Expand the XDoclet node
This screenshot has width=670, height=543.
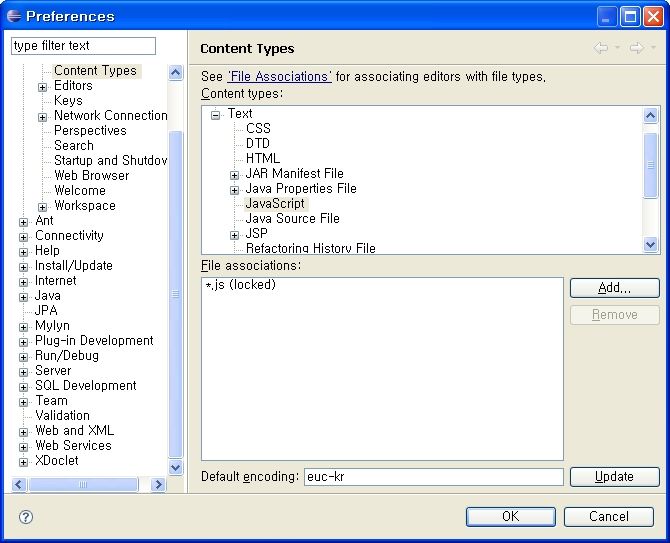coord(24,462)
